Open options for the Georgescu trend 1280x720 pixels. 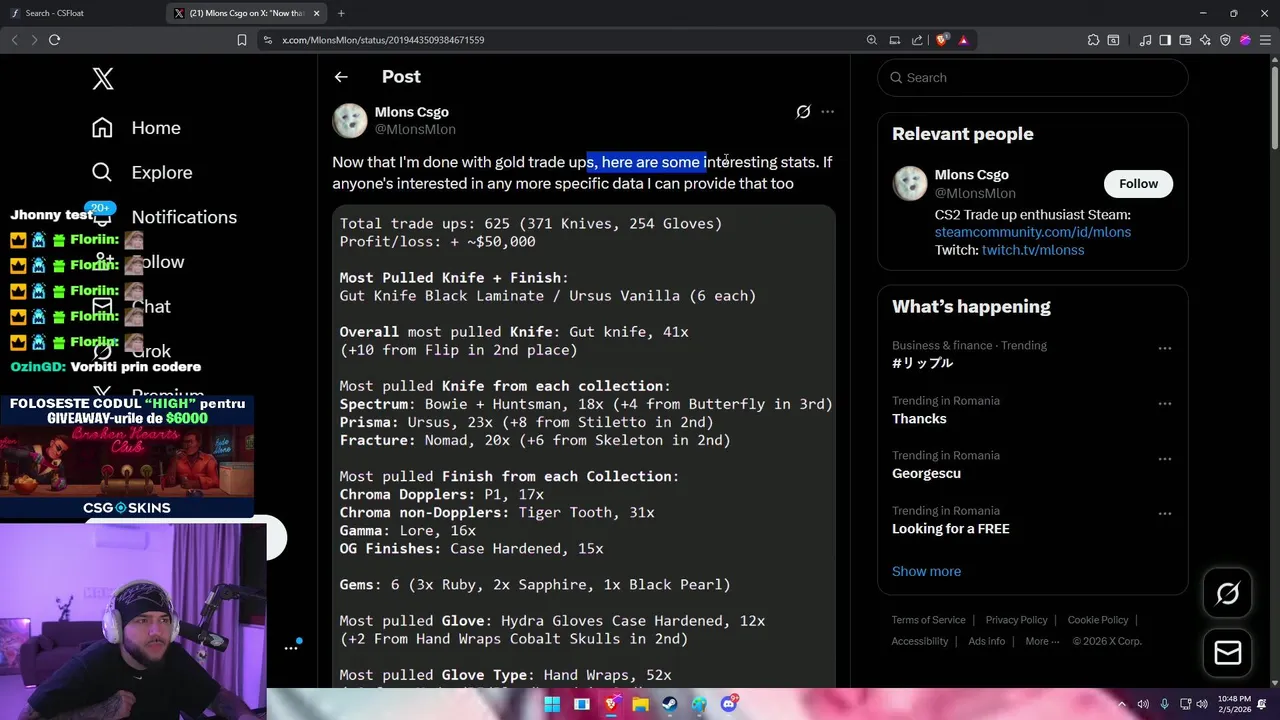(x=1165, y=459)
